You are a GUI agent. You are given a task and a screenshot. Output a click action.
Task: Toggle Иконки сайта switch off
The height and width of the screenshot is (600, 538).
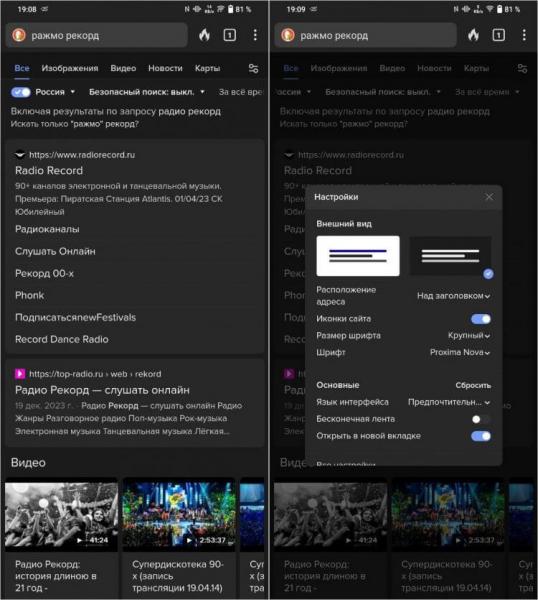481,319
